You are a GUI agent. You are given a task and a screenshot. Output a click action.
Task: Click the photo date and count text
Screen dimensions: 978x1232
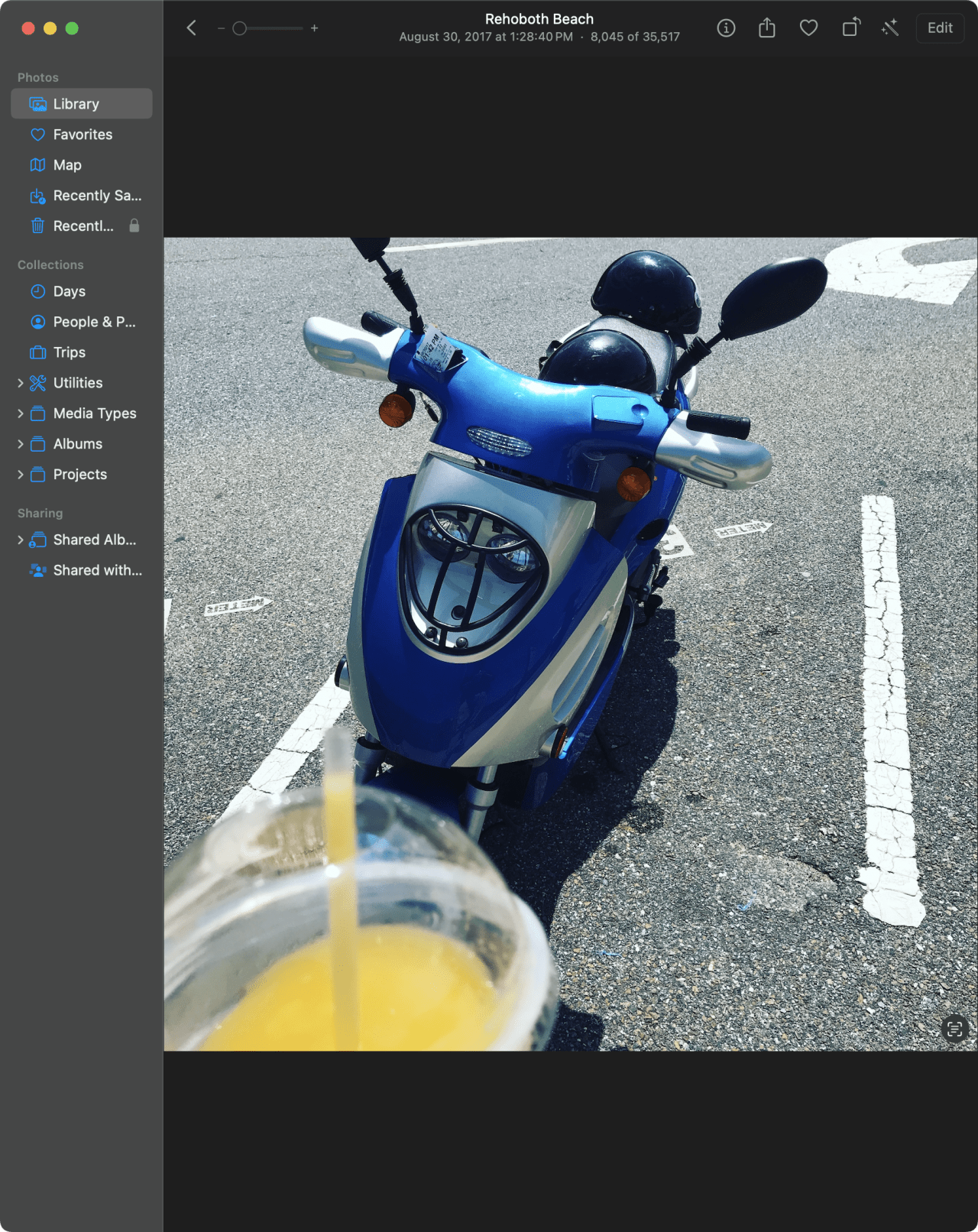tap(539, 37)
